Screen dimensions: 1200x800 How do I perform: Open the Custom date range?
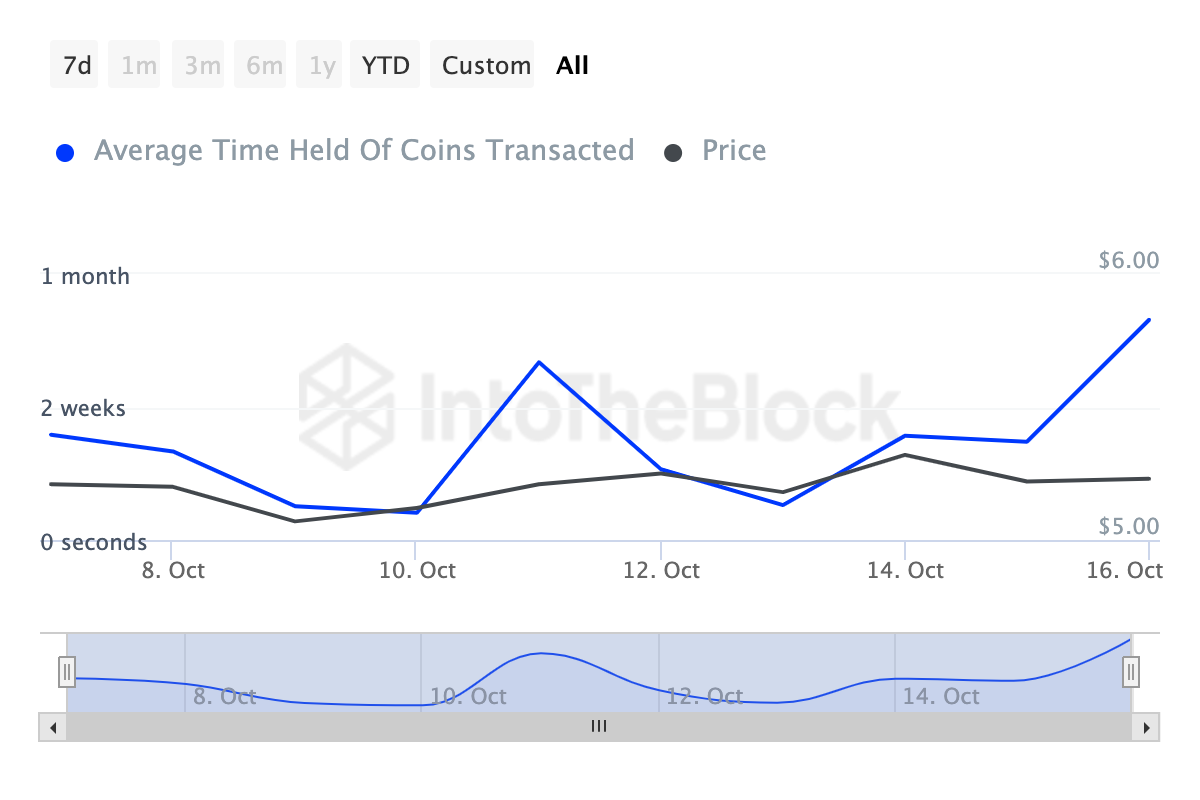[486, 66]
